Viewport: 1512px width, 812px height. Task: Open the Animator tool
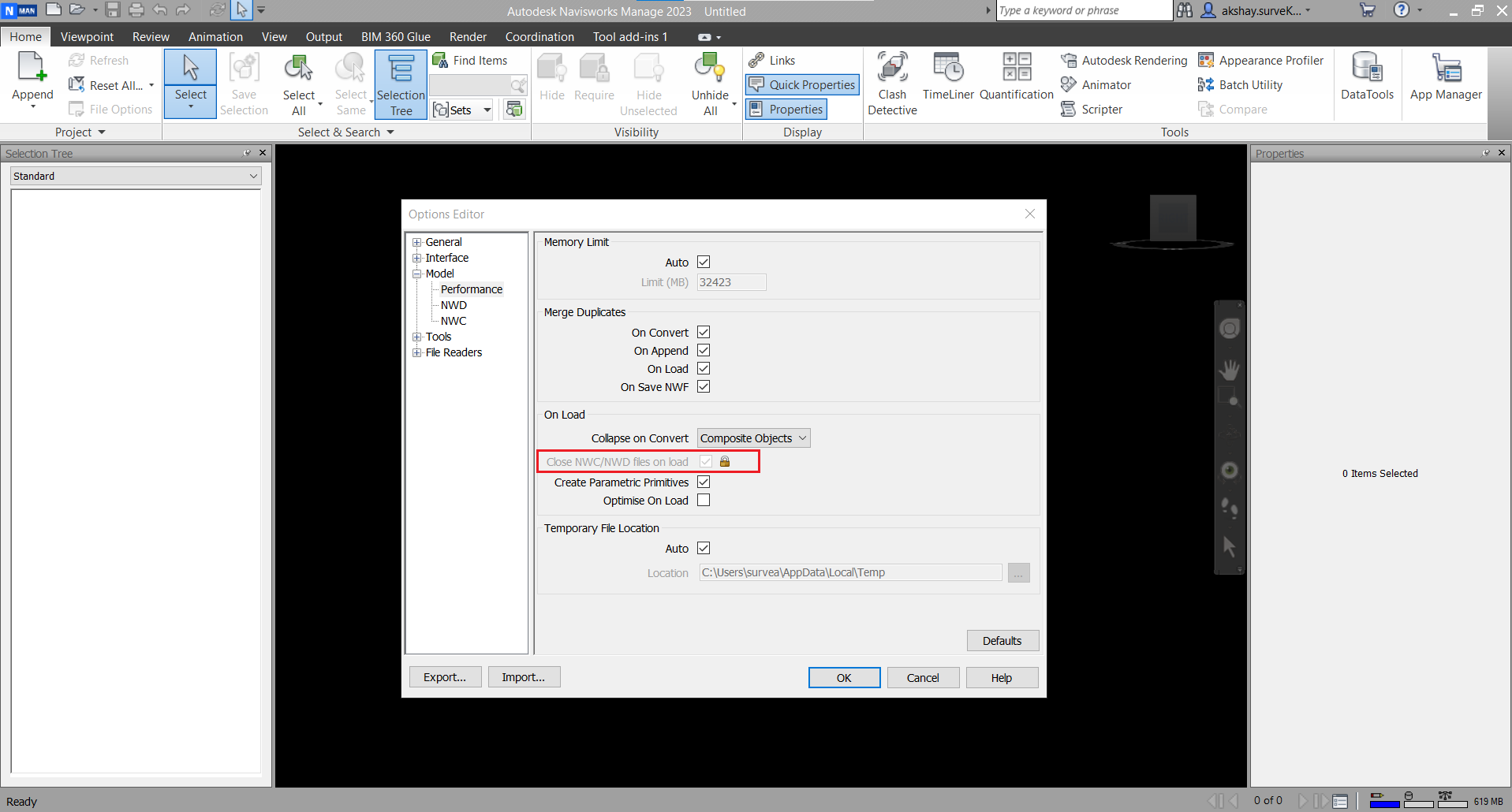click(x=1096, y=84)
